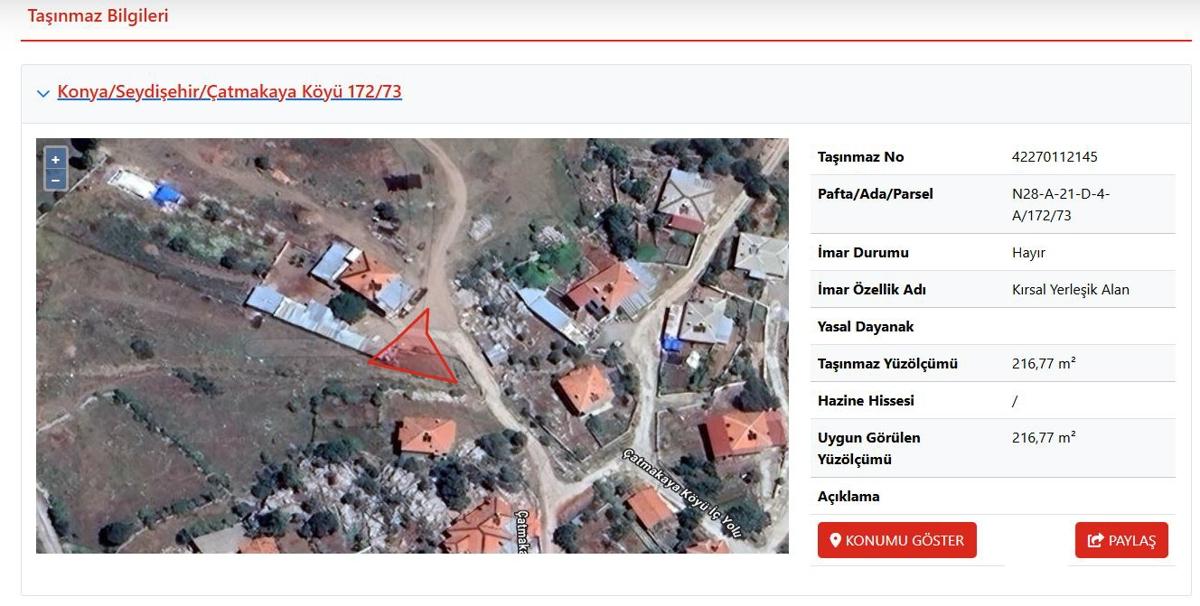1200x606 pixels.
Task: Click the Hazine Hissesi row label
Action: tap(865, 401)
